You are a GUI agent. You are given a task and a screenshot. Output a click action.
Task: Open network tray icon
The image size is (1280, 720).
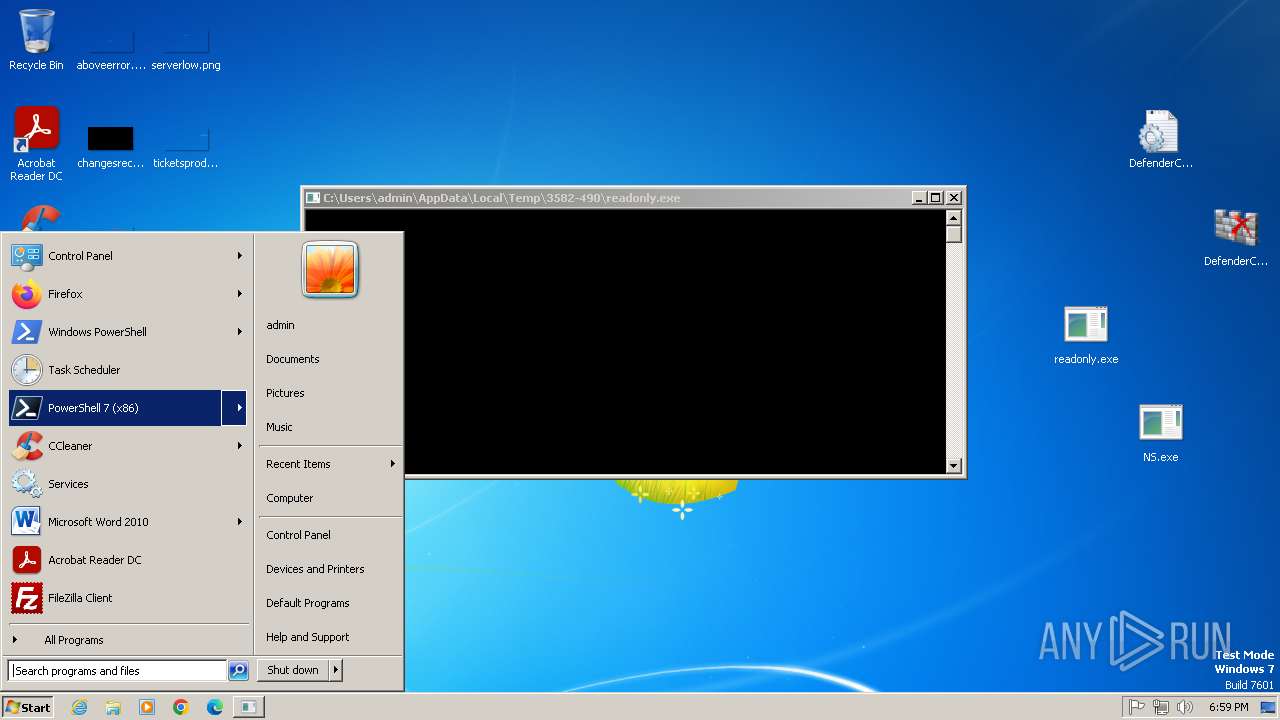[1161, 707]
